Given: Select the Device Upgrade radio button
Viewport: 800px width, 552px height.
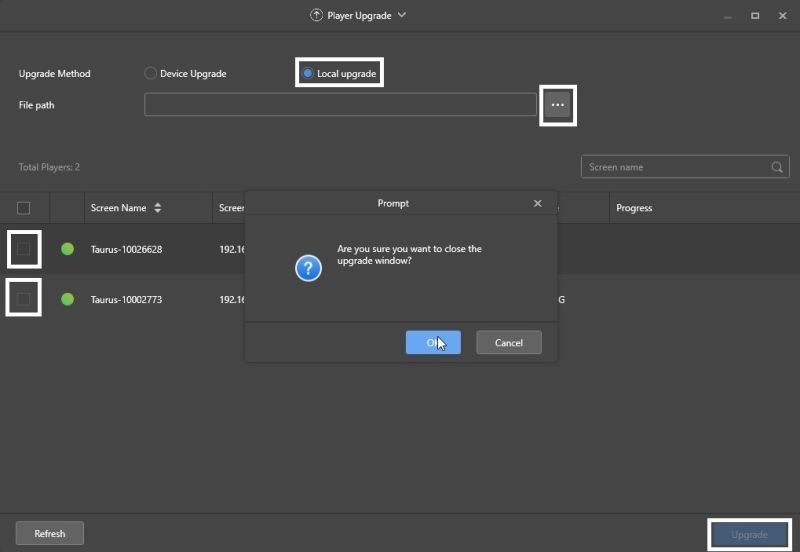Looking at the screenshot, I should click(151, 73).
